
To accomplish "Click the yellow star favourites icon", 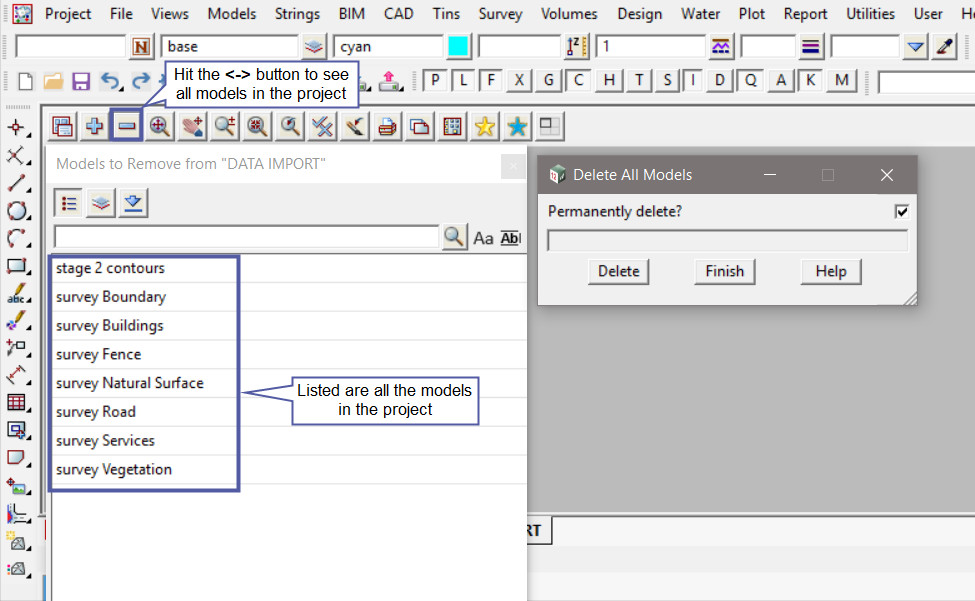I will pyautogui.click(x=484, y=126).
